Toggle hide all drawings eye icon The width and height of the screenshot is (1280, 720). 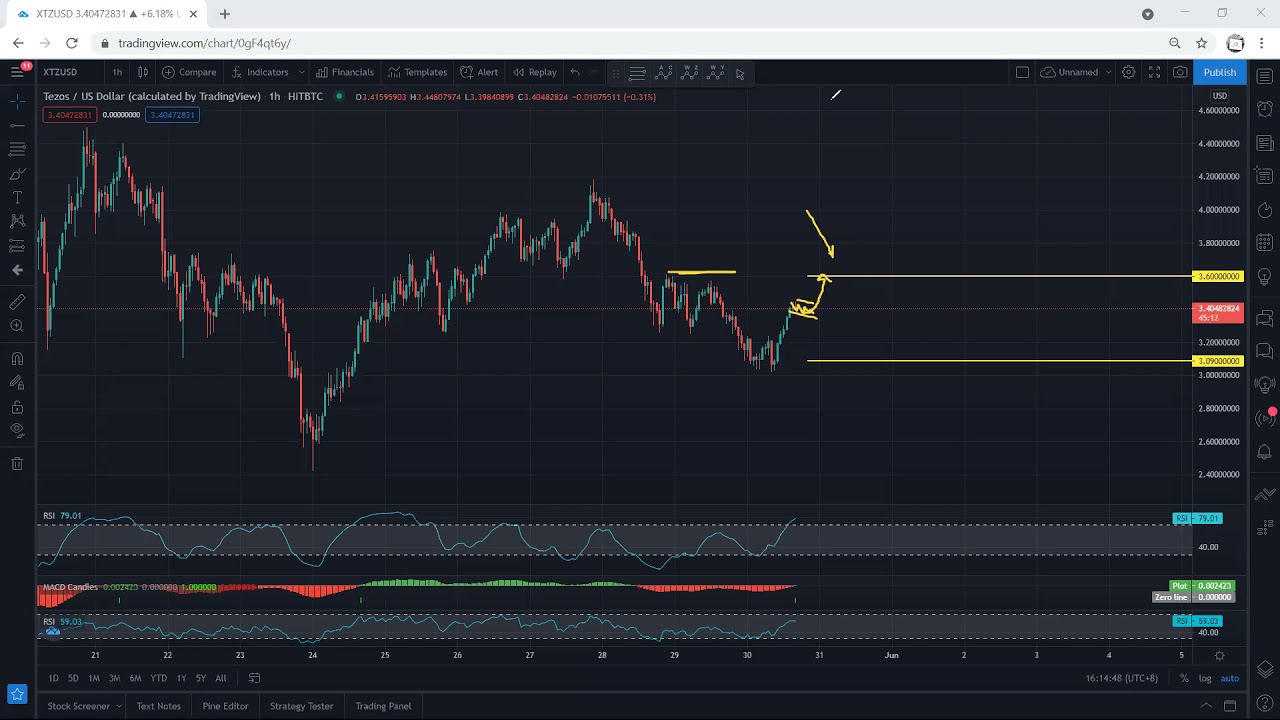pos(17,431)
